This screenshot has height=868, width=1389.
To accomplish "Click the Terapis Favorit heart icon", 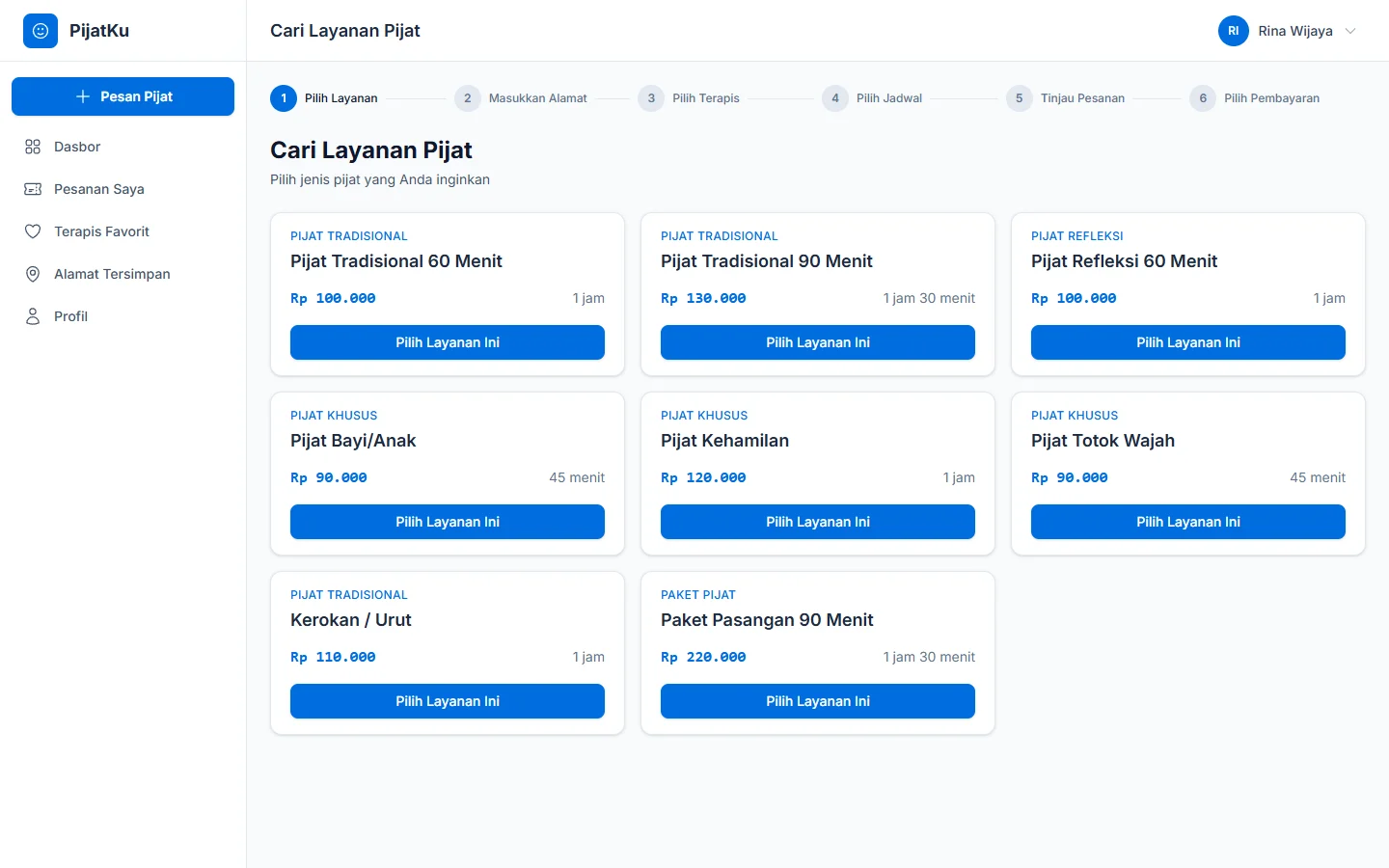I will (33, 231).
